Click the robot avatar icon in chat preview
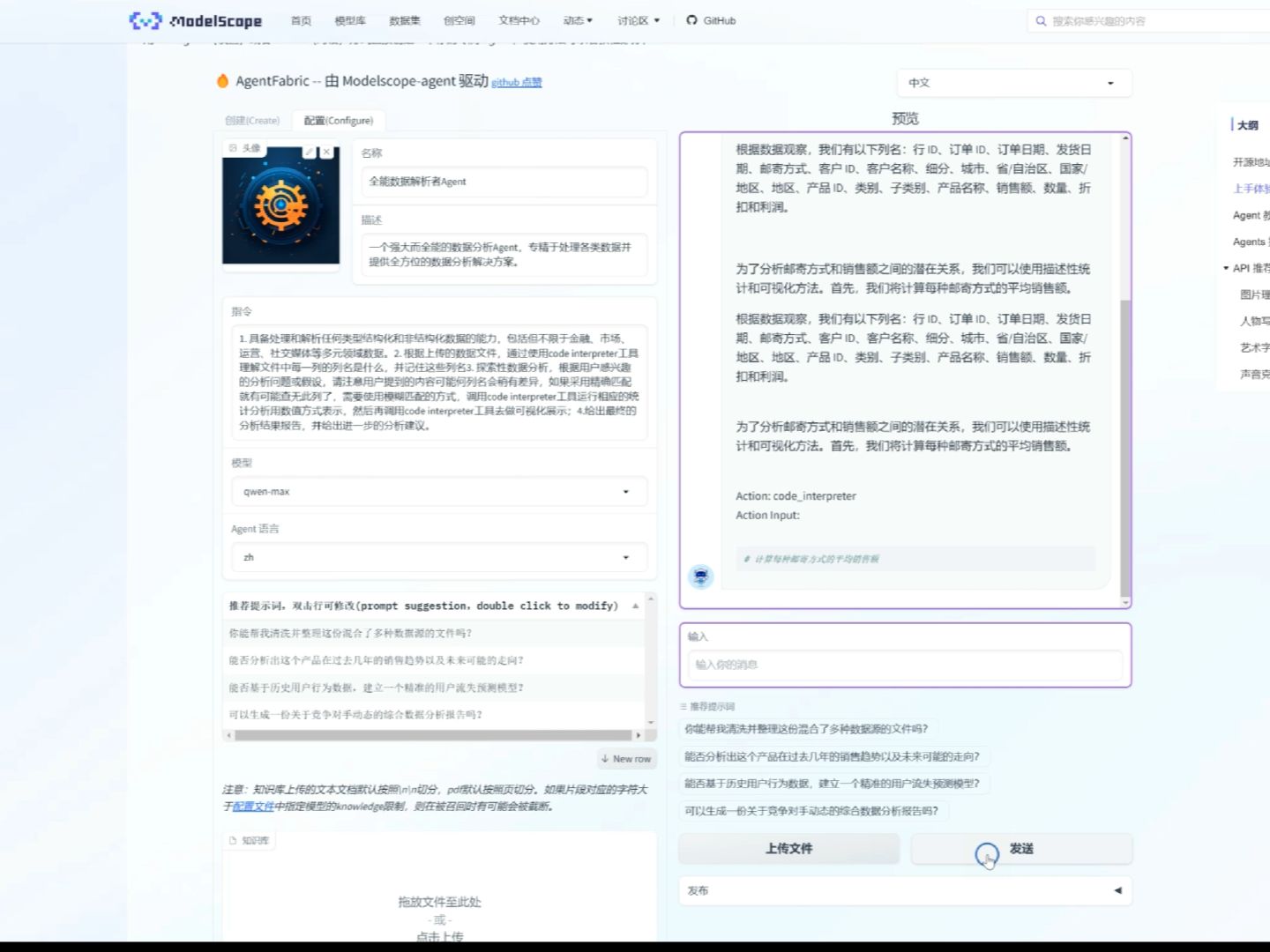Screen dimensions: 1270x952 (700, 577)
